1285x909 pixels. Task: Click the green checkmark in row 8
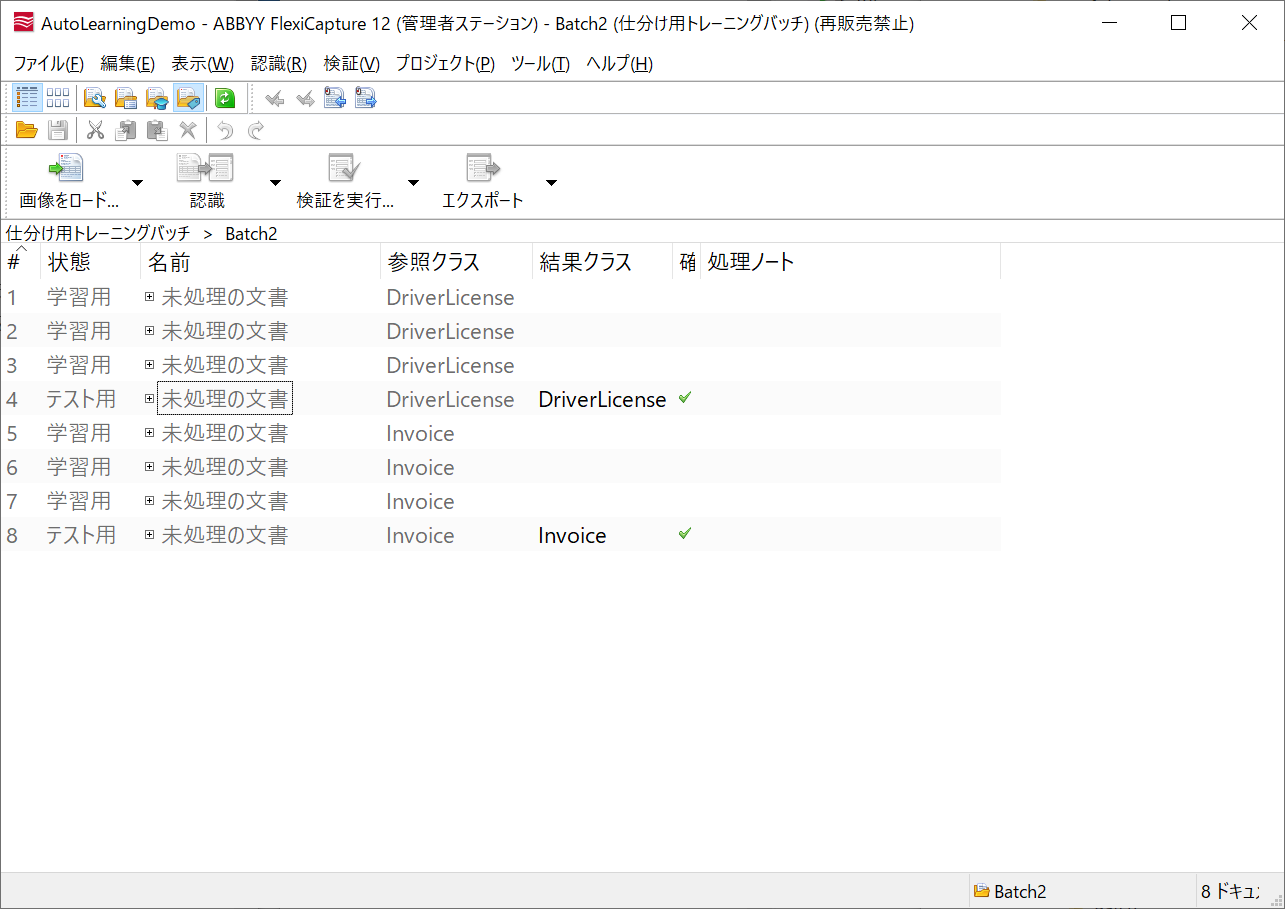coord(685,533)
